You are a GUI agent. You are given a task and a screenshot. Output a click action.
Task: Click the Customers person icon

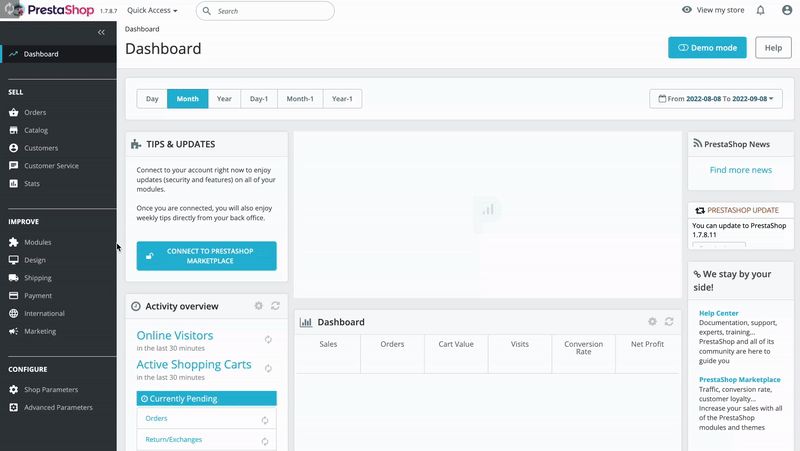coord(14,148)
